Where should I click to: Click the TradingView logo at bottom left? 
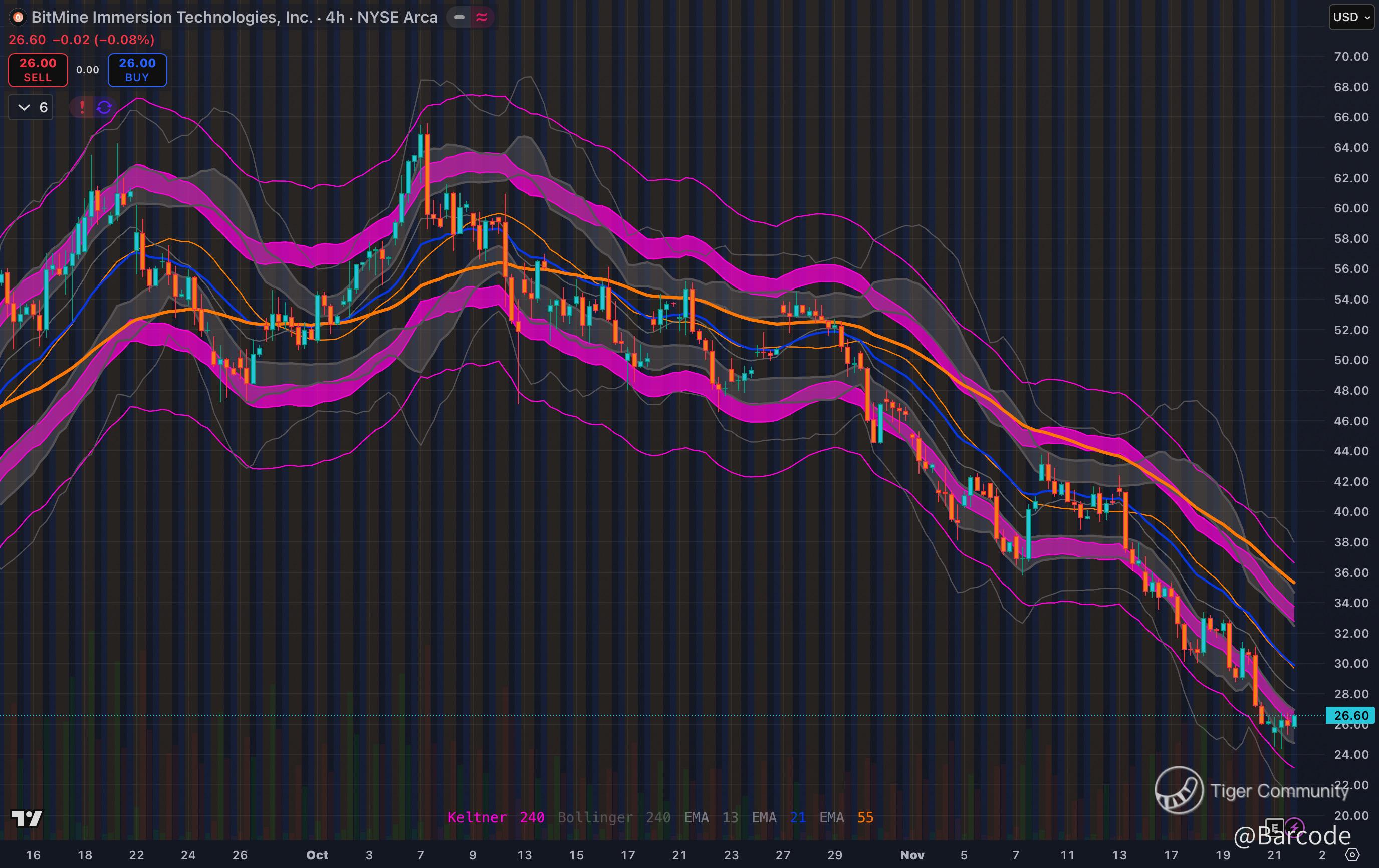27,819
